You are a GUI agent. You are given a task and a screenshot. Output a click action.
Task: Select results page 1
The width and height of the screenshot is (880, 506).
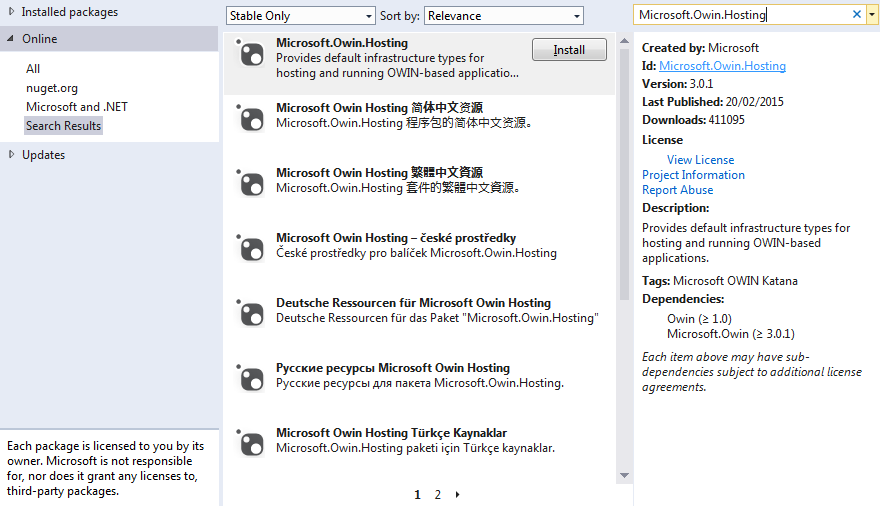pyautogui.click(x=417, y=495)
